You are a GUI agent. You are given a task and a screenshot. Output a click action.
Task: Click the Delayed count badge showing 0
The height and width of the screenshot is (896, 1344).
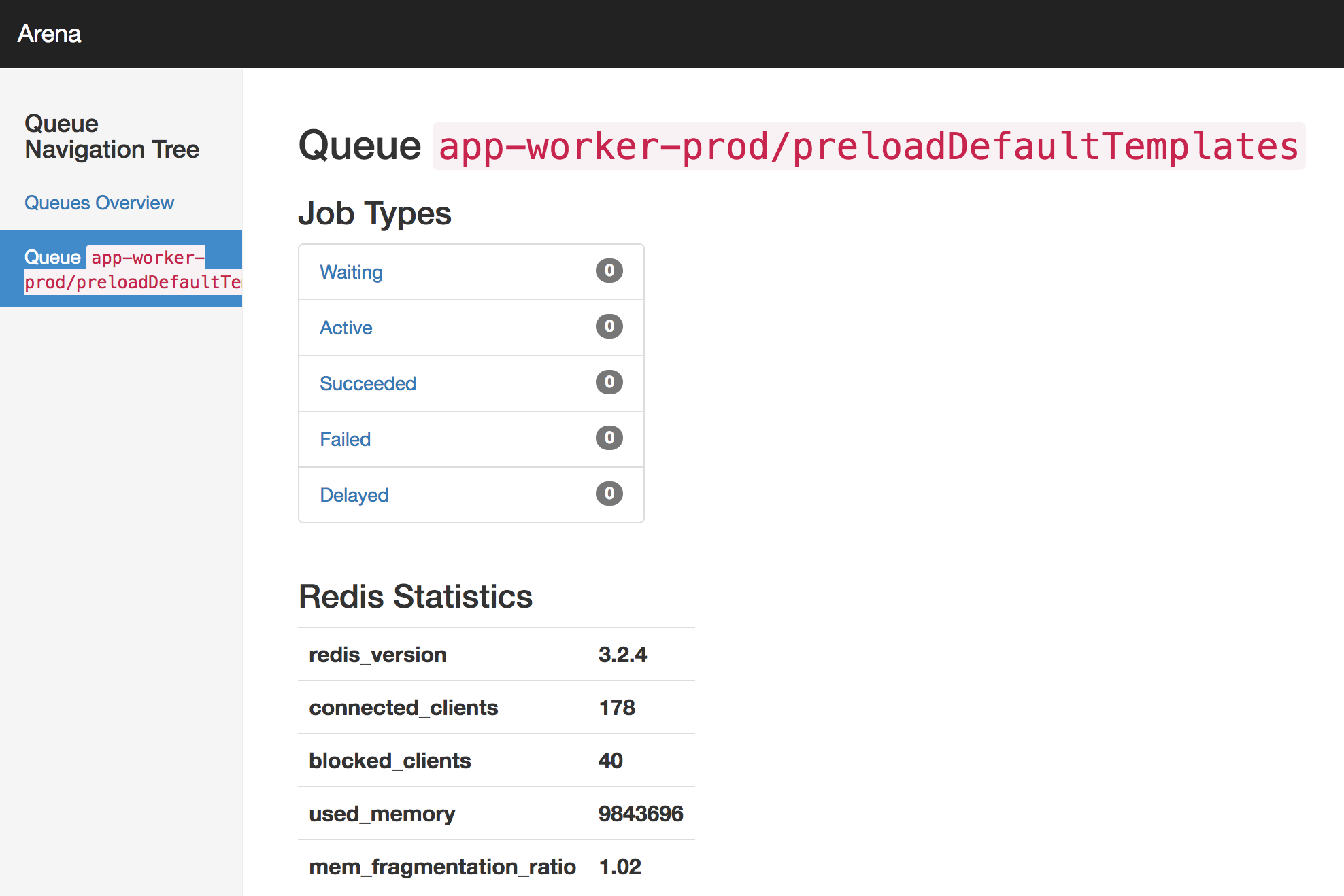(609, 494)
